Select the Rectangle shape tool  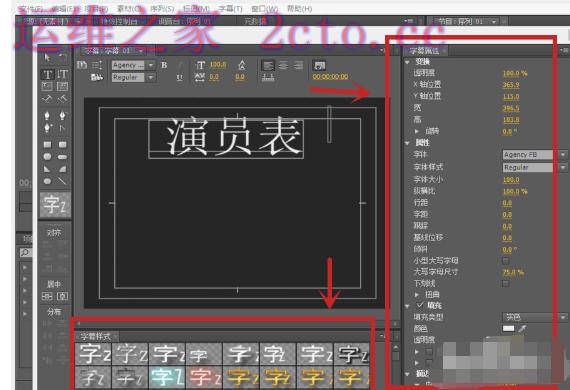47,145
